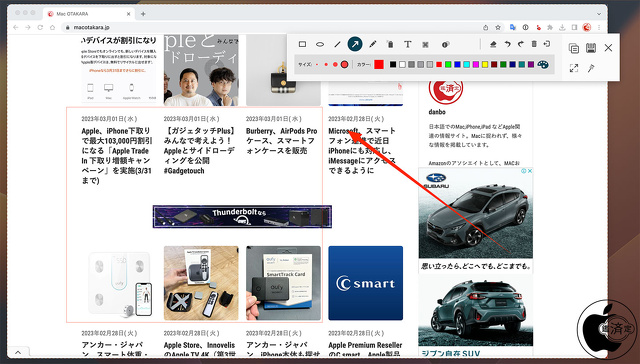Bookmark this page with star icon
This screenshot has width=640, height=364.
(x=498, y=27)
